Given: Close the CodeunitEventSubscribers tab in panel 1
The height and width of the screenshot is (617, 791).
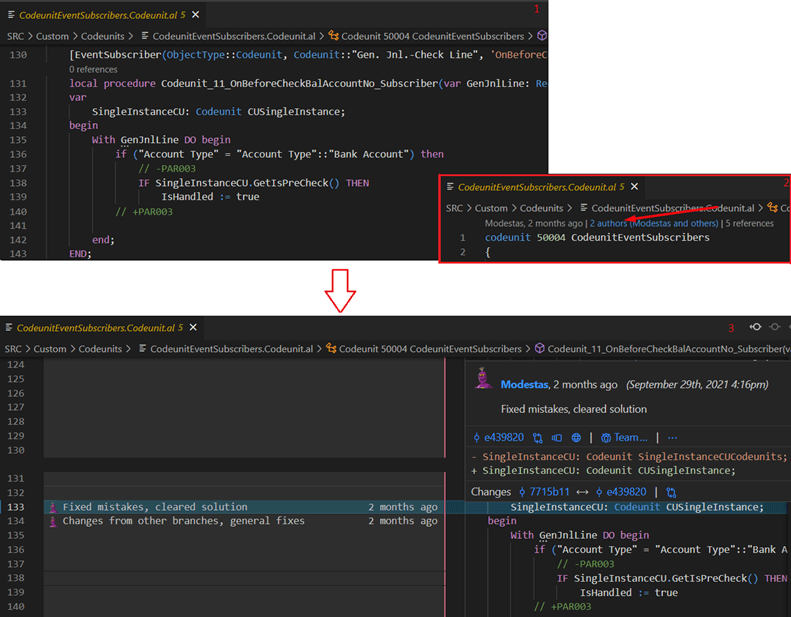Looking at the screenshot, I should (195, 15).
